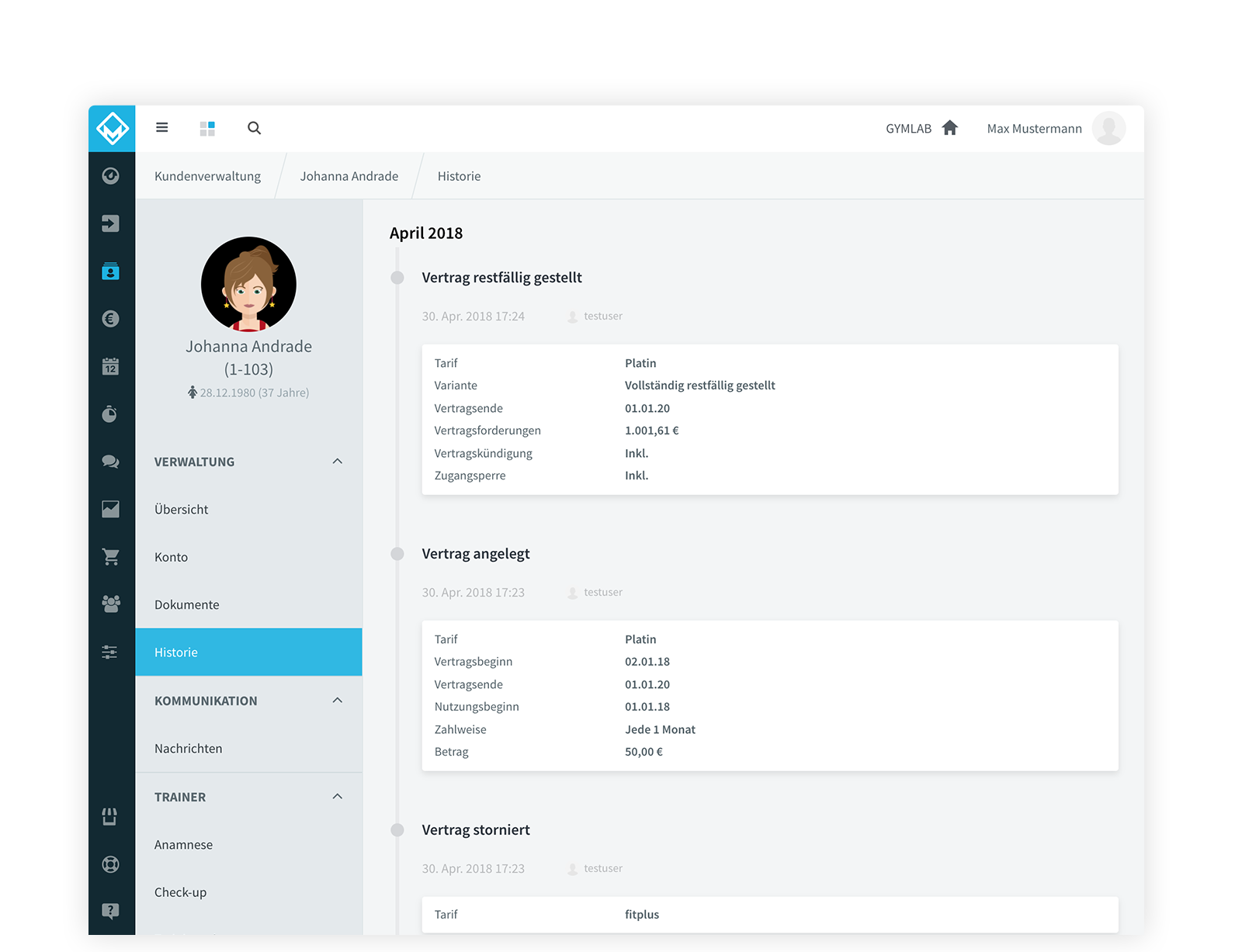Open the Konto menu item
Screen dimensions: 1242x952
(248, 557)
